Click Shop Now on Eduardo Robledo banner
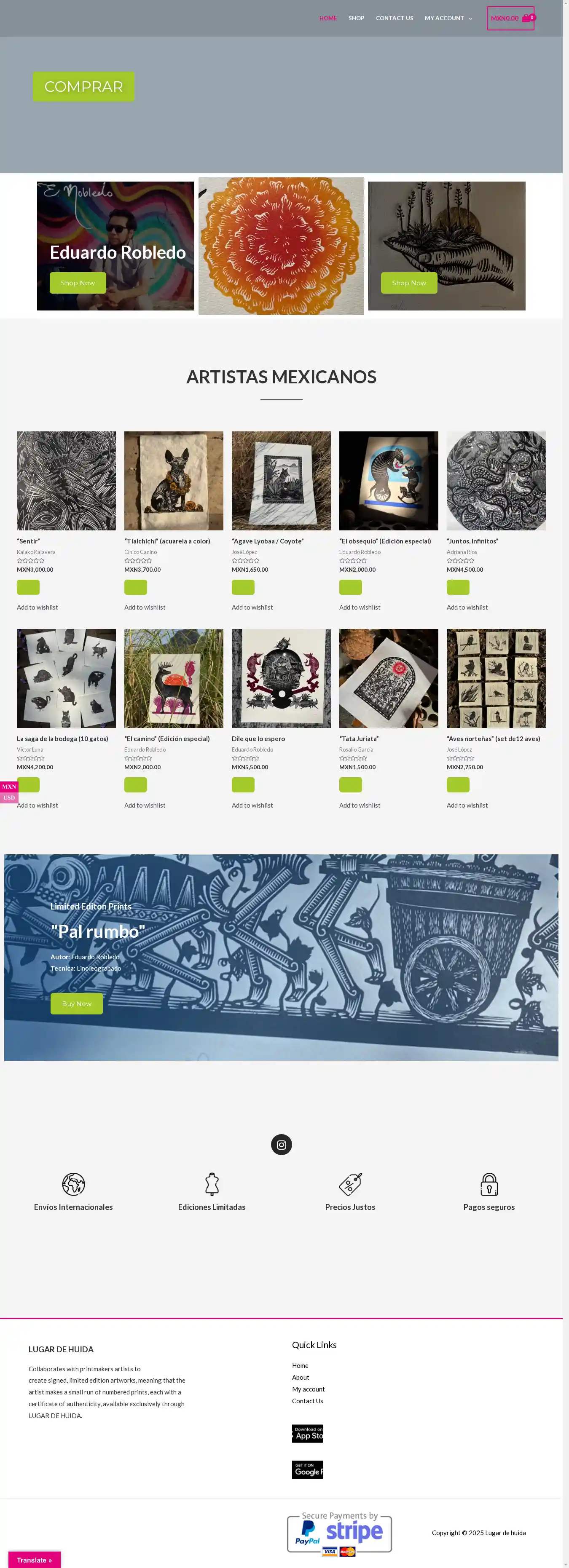This screenshot has height=1568, width=569. click(78, 282)
